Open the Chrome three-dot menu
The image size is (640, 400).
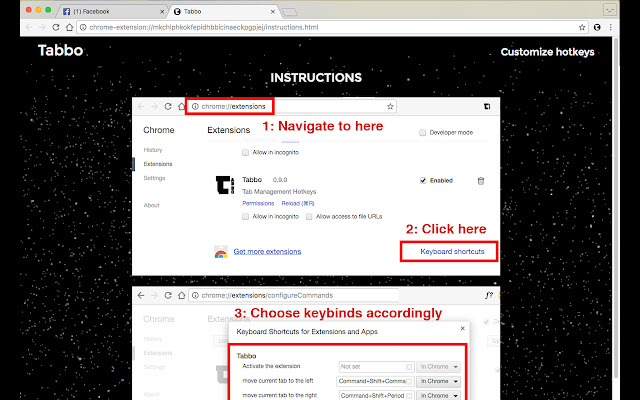click(611, 27)
